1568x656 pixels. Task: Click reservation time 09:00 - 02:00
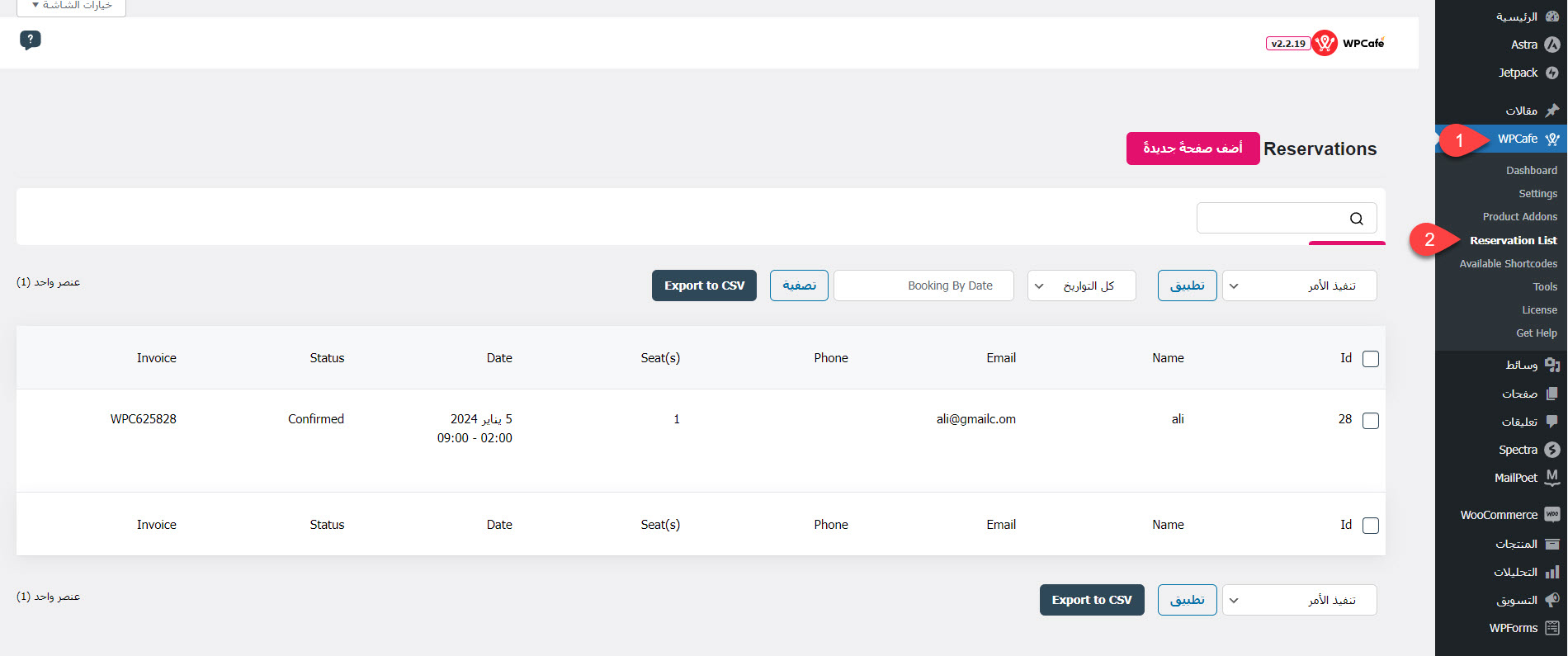click(x=475, y=438)
